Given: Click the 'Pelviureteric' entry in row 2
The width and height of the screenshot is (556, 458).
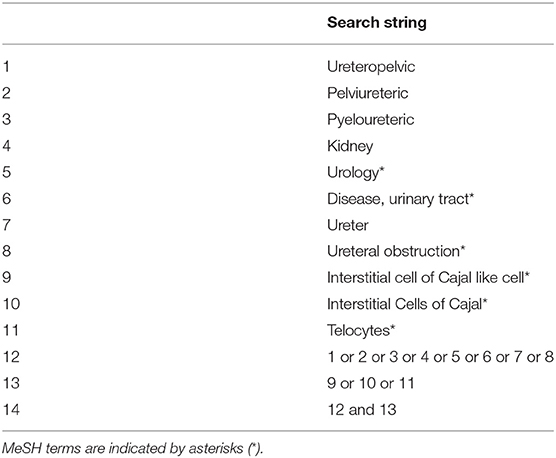Looking at the screenshot, I should pos(367,93).
